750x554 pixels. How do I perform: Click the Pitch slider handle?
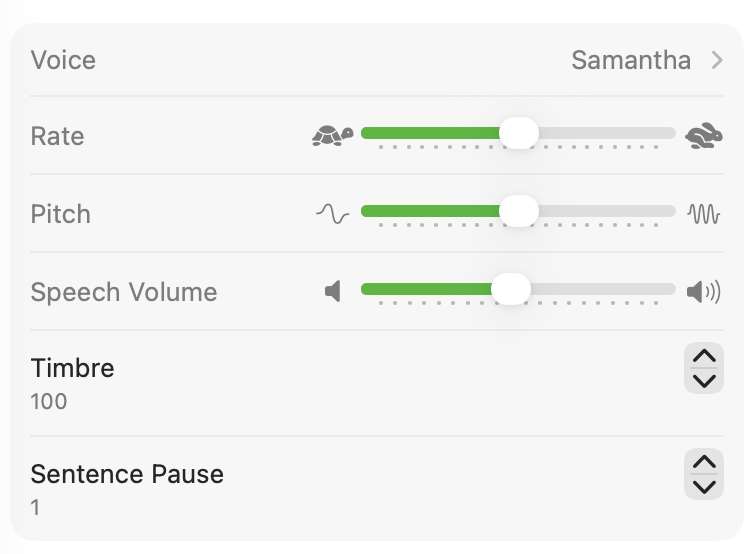[518, 211]
